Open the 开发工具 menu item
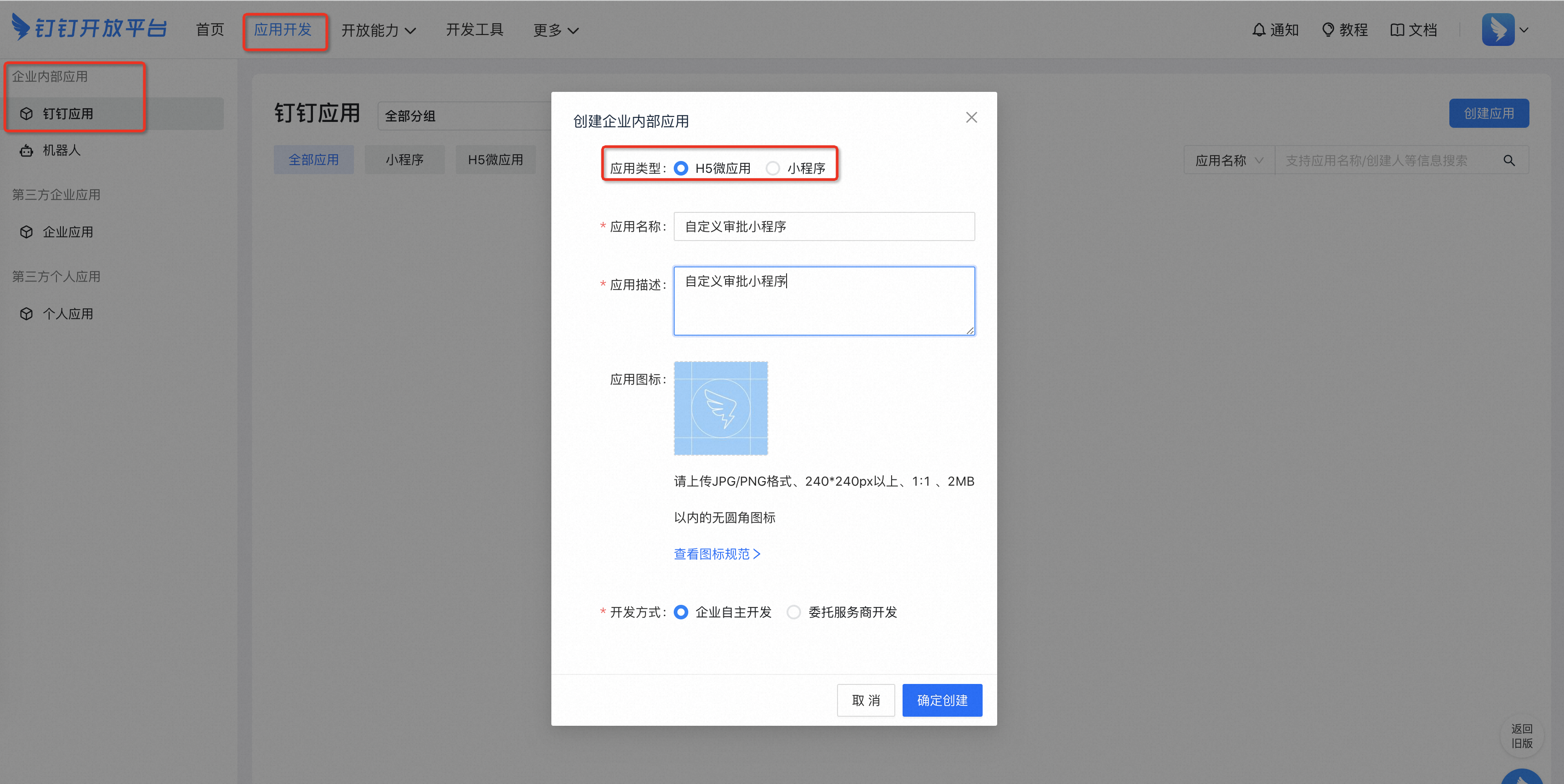This screenshot has width=1564, height=784. [x=474, y=30]
